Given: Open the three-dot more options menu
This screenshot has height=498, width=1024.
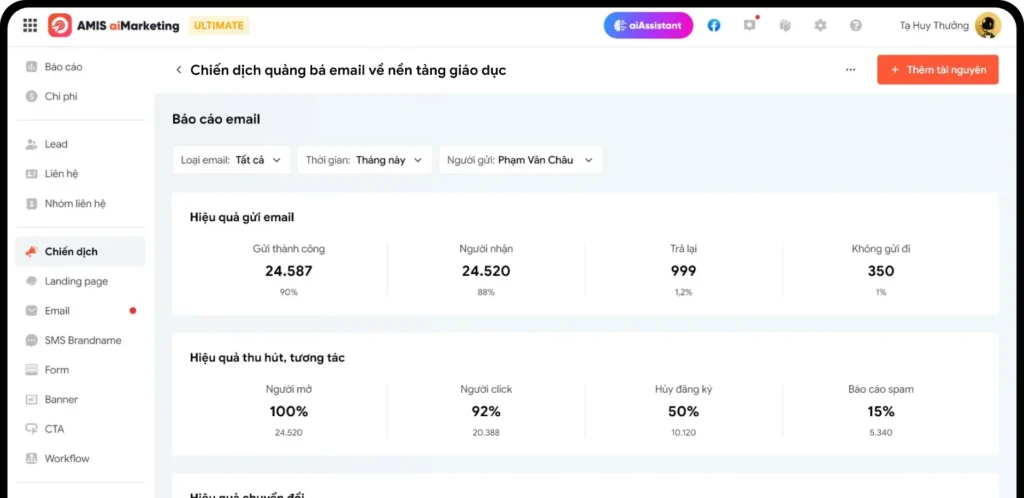Looking at the screenshot, I should click(850, 70).
